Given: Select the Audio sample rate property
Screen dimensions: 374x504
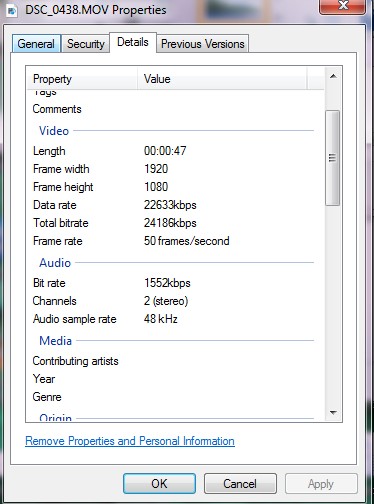Looking at the screenshot, I should tap(75, 319).
